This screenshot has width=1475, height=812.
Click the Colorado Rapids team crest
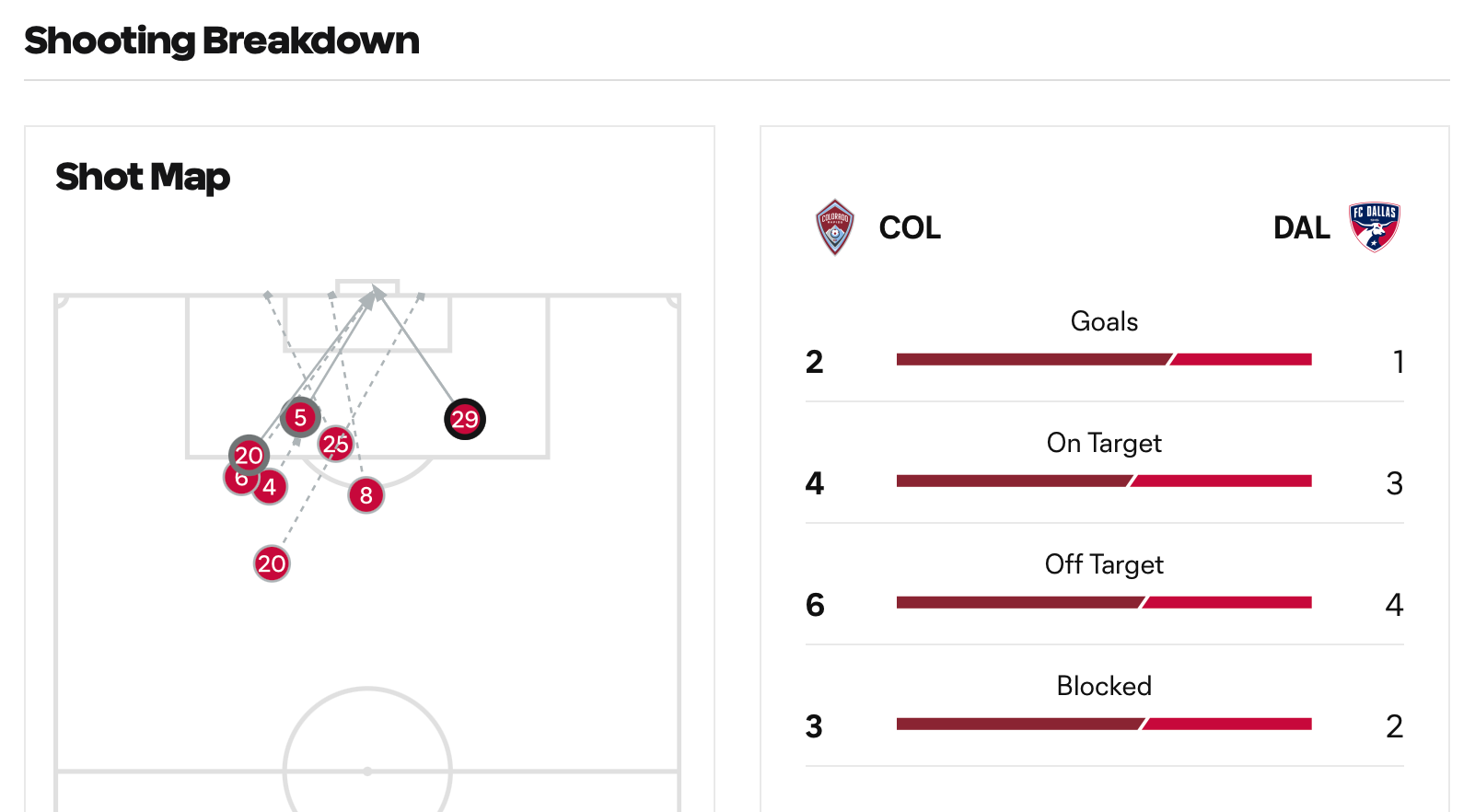click(x=835, y=227)
